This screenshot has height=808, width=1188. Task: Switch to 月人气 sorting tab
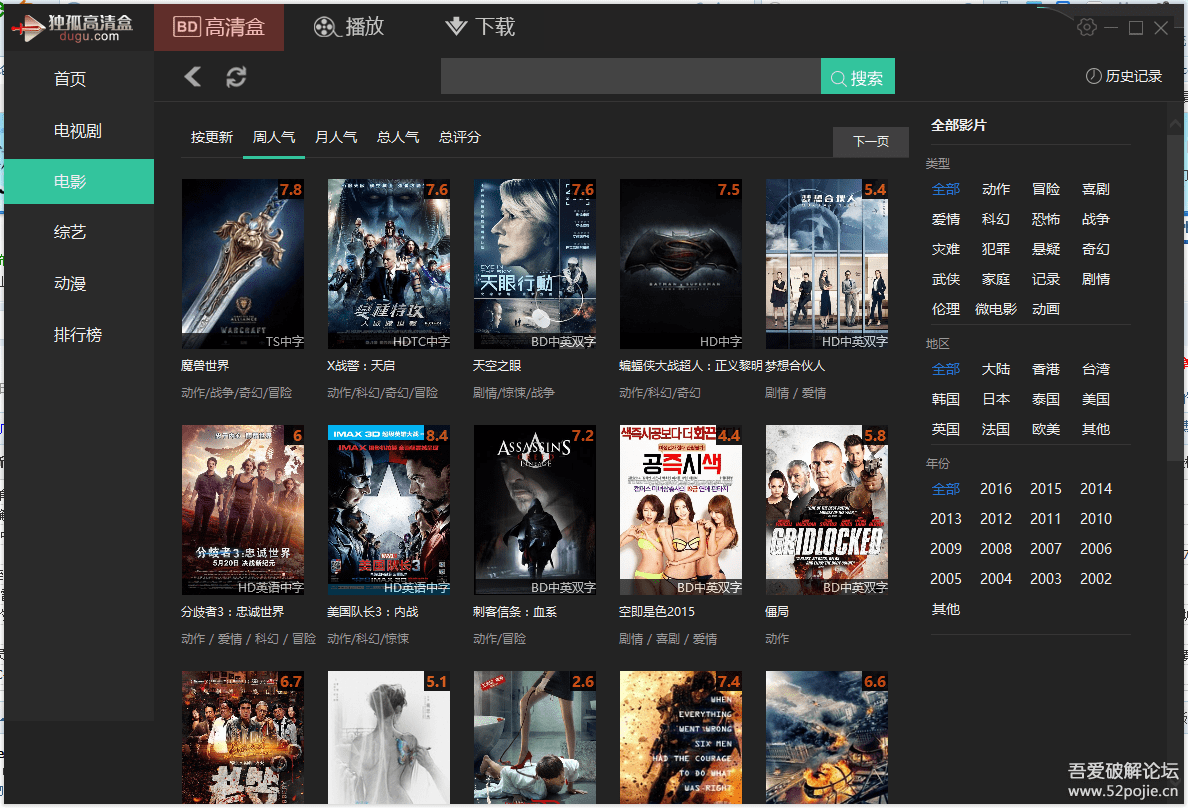[x=336, y=137]
